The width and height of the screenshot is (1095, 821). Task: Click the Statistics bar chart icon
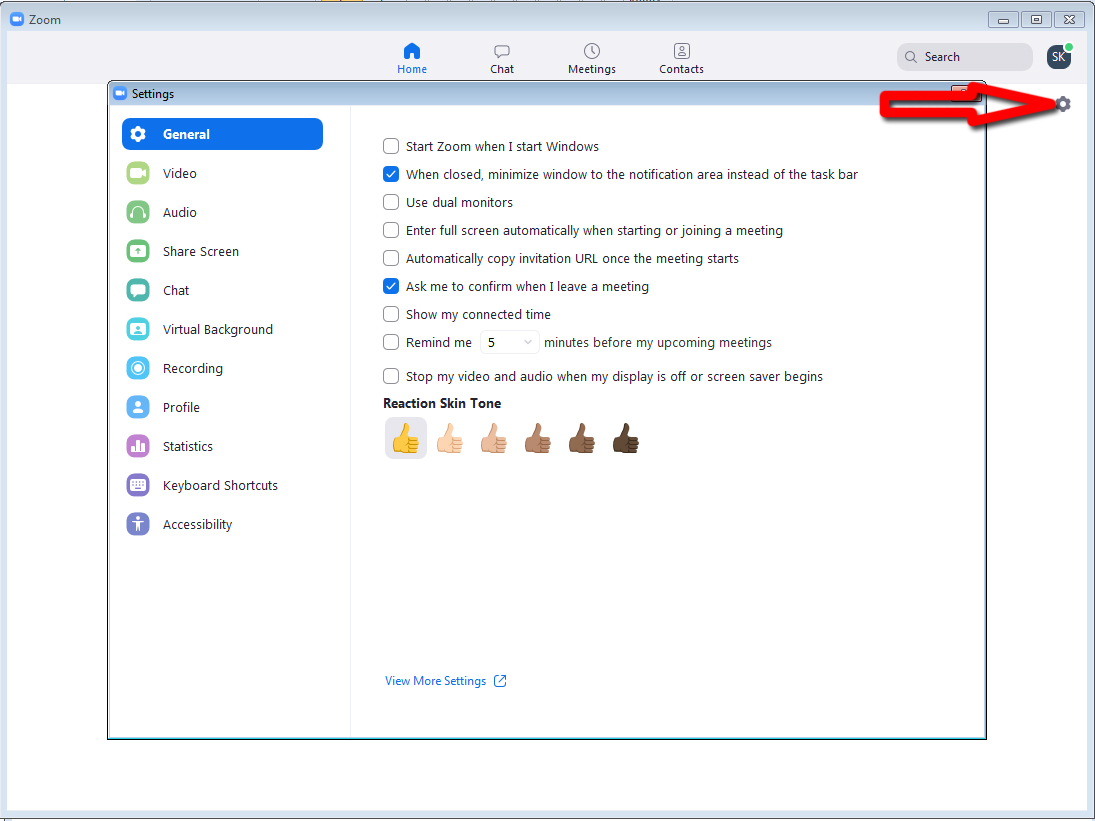click(x=138, y=446)
